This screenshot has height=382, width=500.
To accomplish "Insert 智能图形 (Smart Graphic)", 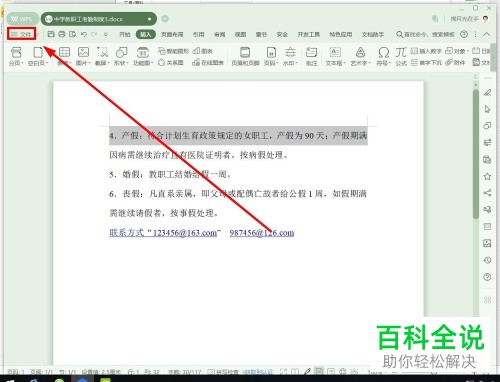I will [x=173, y=51].
